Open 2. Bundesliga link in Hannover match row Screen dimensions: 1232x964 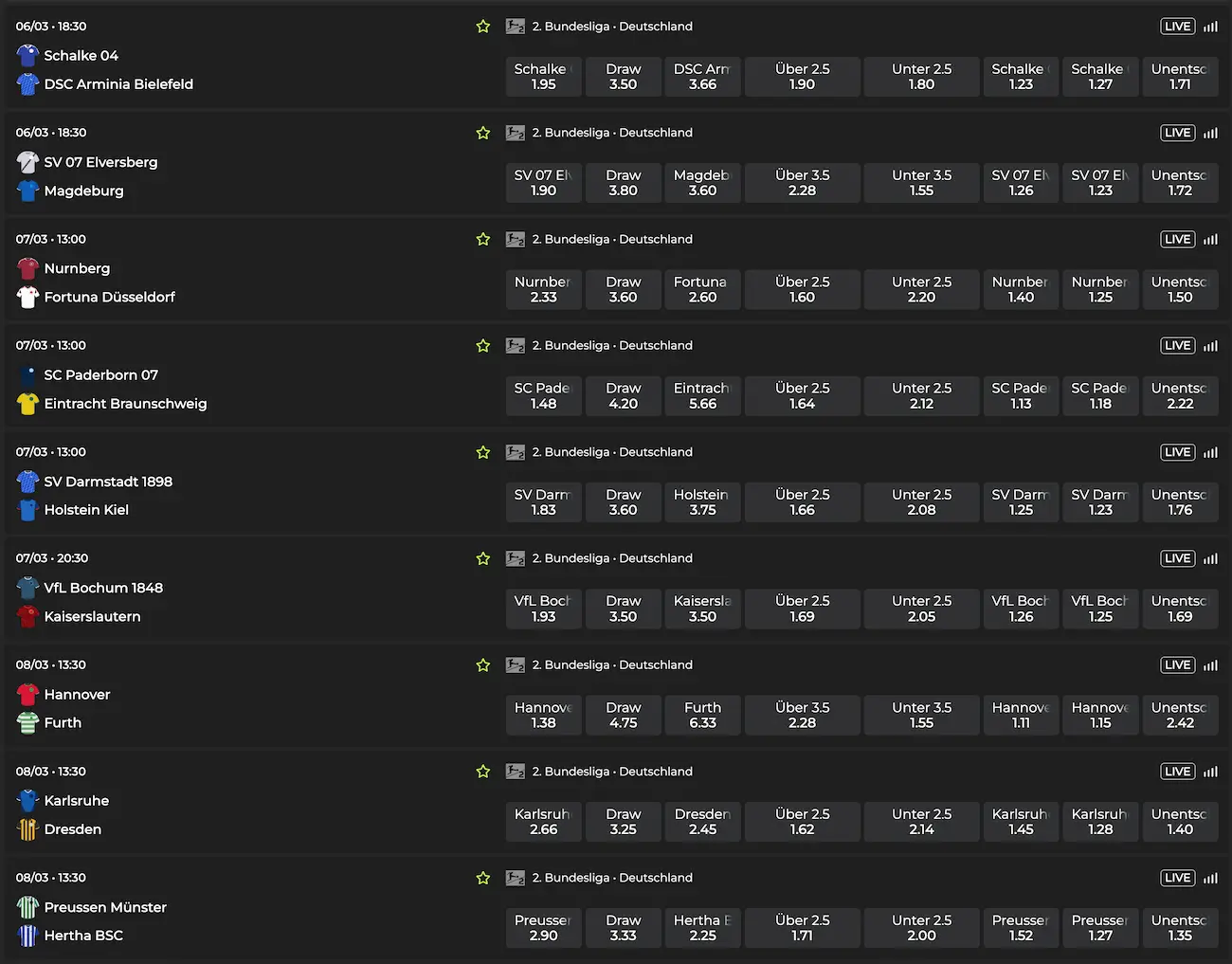[x=612, y=665]
